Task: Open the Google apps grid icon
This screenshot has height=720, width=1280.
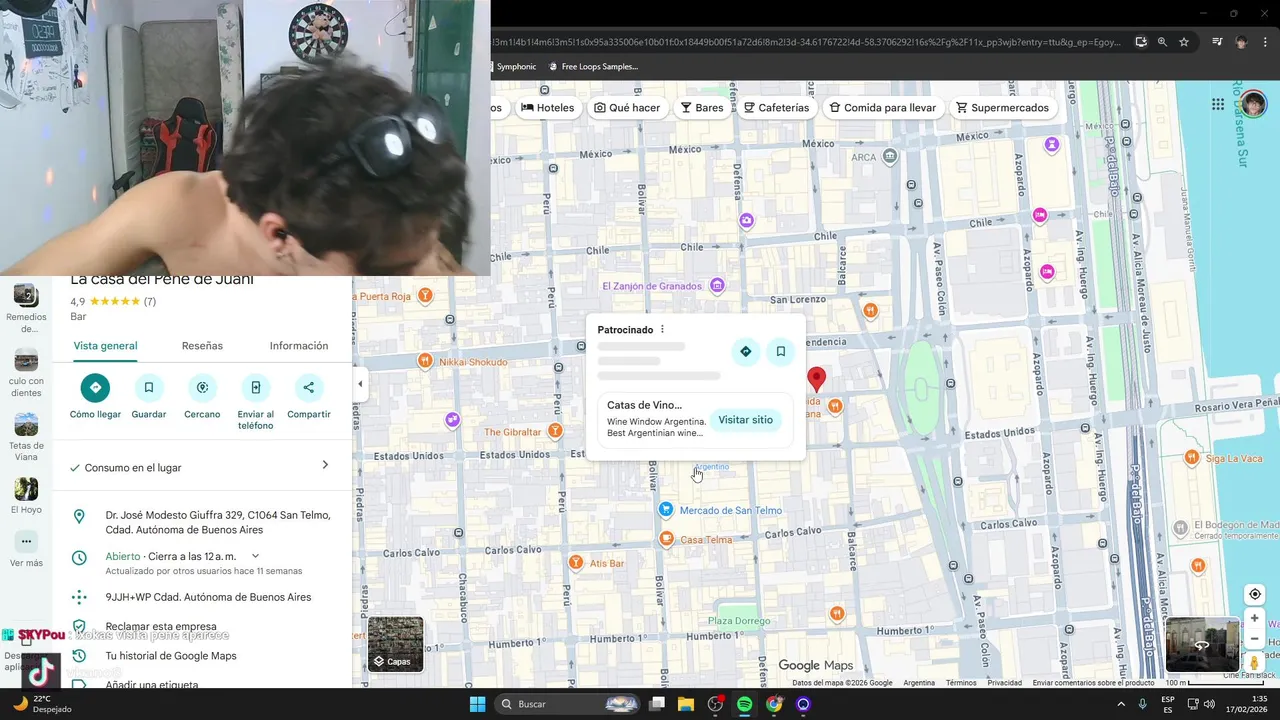Action: click(1218, 104)
